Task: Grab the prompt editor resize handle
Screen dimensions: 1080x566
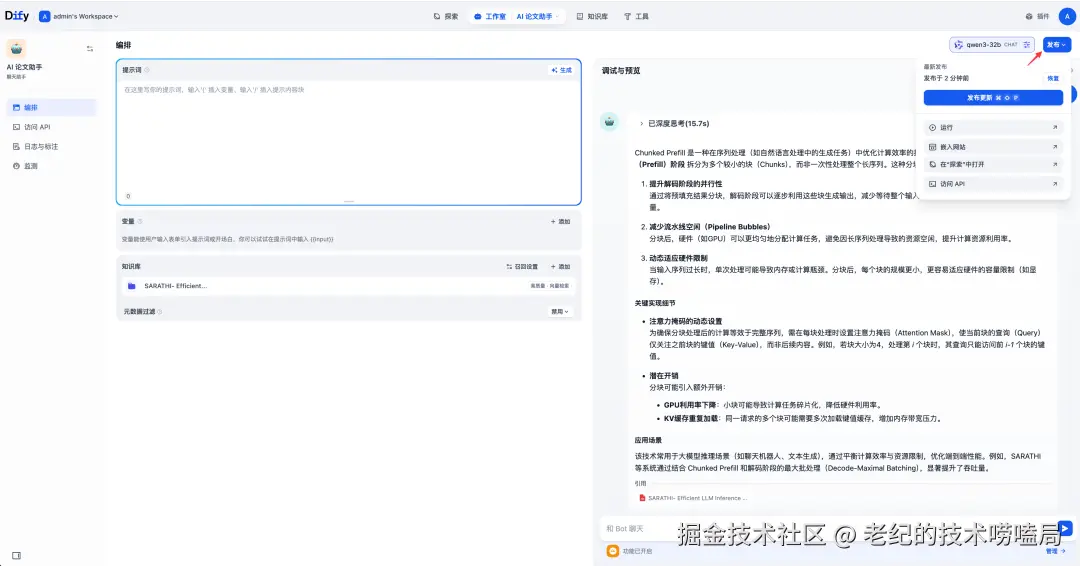Action: point(349,201)
